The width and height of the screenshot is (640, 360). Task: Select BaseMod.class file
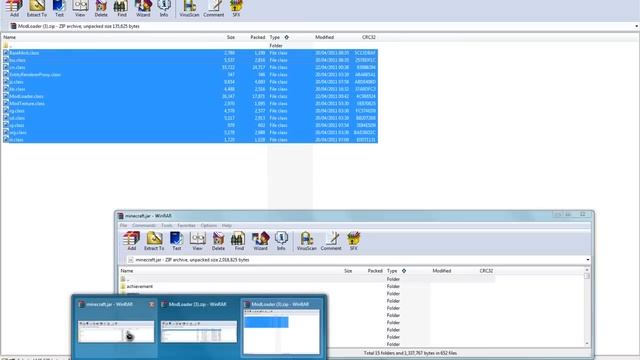coord(190,53)
